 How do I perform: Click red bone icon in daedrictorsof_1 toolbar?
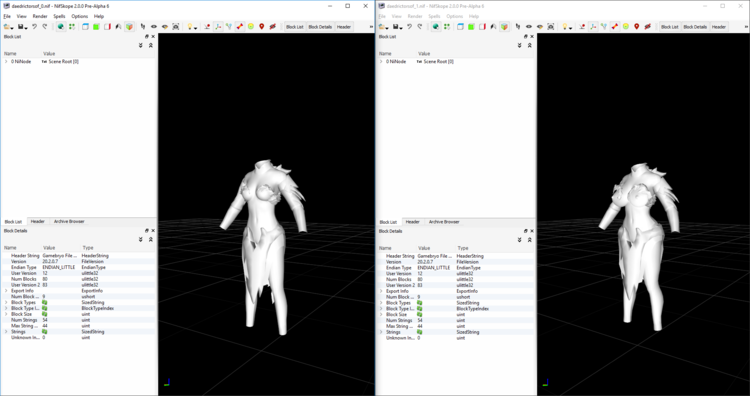(615, 27)
